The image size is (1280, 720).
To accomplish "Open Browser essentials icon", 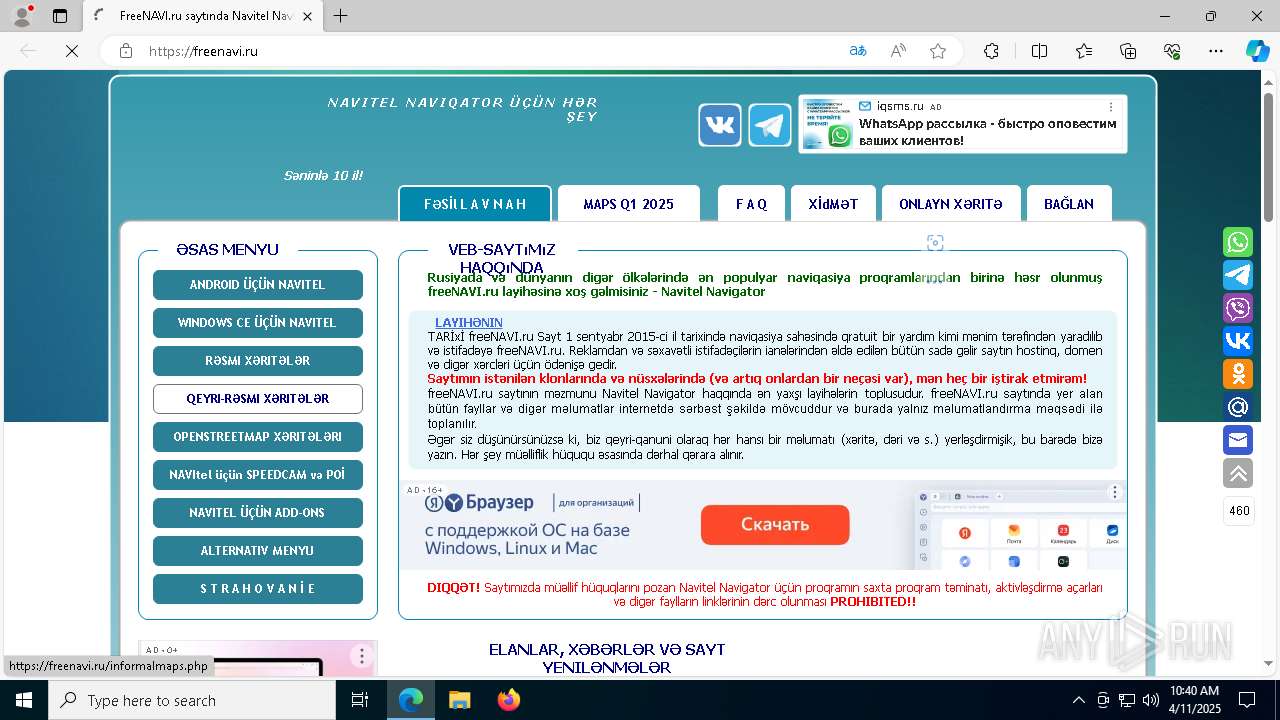I will [1172, 51].
